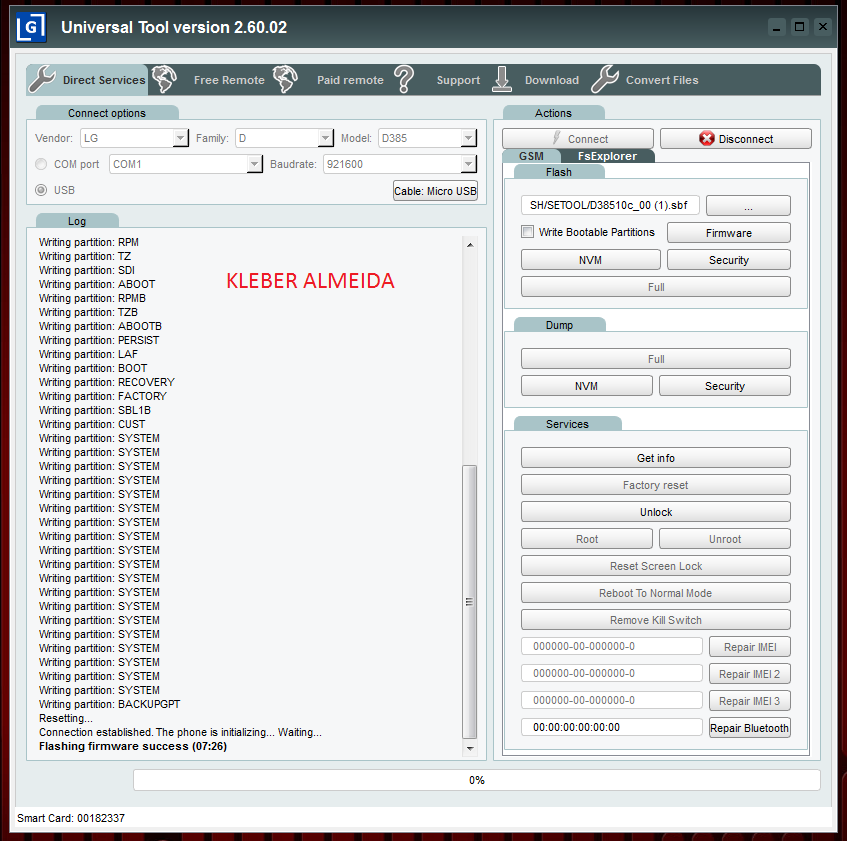The image size is (847, 841).
Task: Click the firmware file path field
Action: [610, 205]
